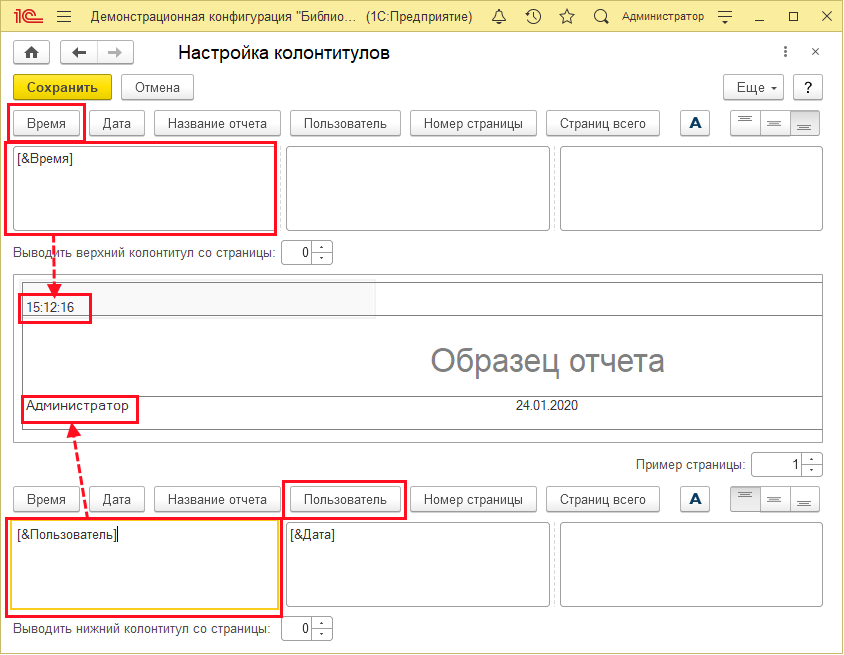Decrease the header start page number
Viewport: 844px width, 655px height.
[322, 258]
